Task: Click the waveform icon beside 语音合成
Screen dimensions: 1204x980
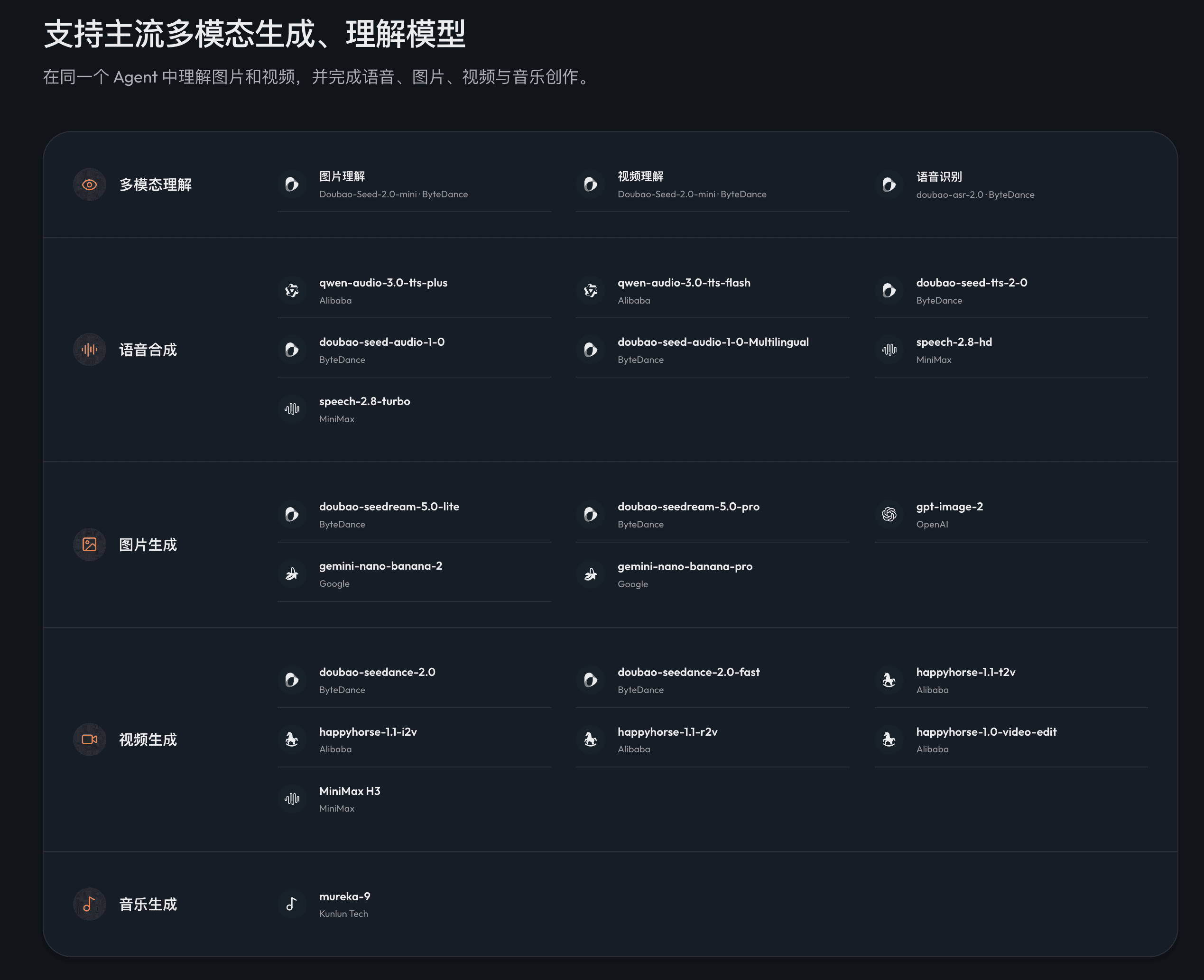Action: coord(89,350)
